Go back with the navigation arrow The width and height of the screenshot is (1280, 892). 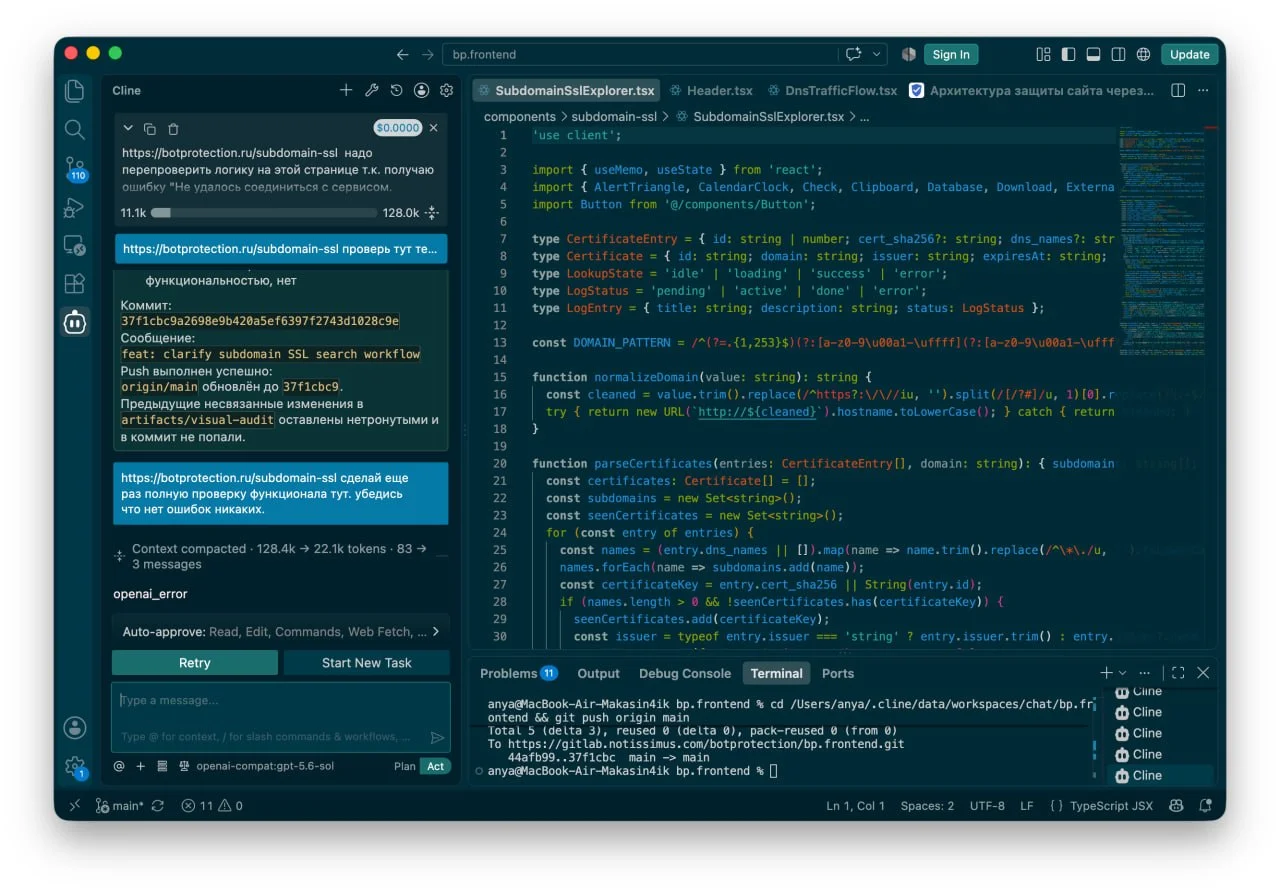pyautogui.click(x=402, y=55)
